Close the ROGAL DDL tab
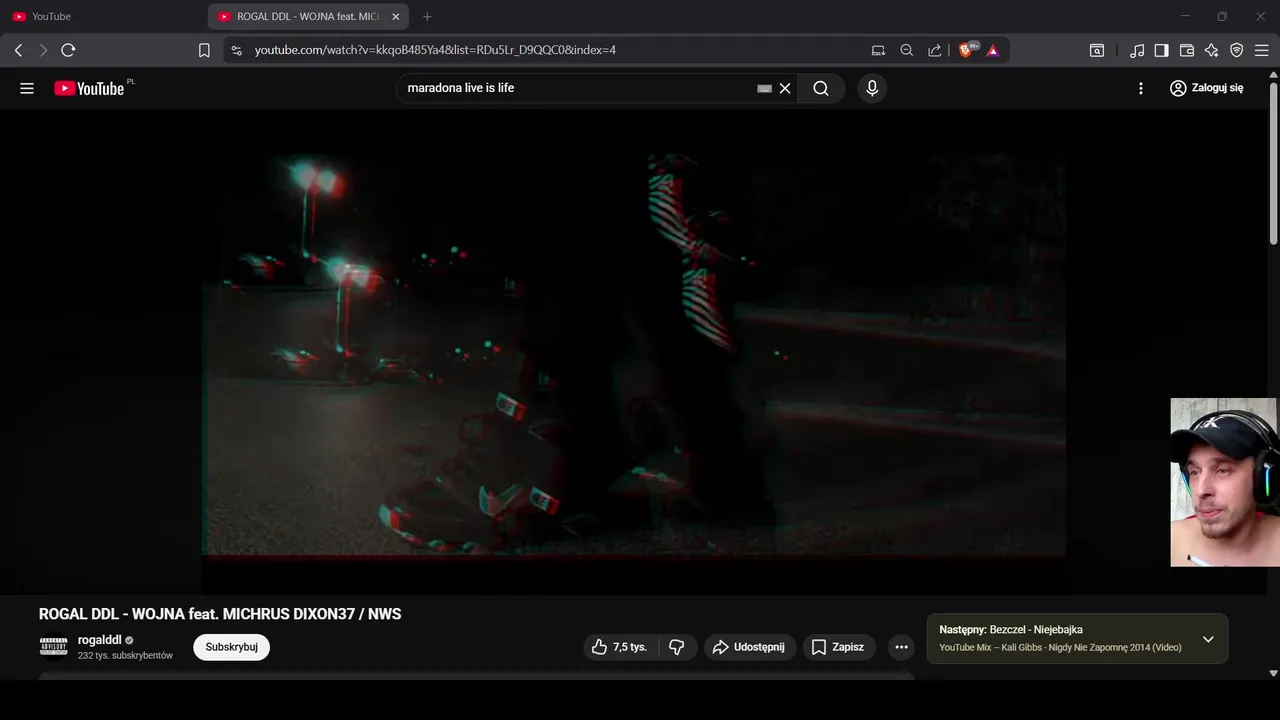 click(x=394, y=17)
